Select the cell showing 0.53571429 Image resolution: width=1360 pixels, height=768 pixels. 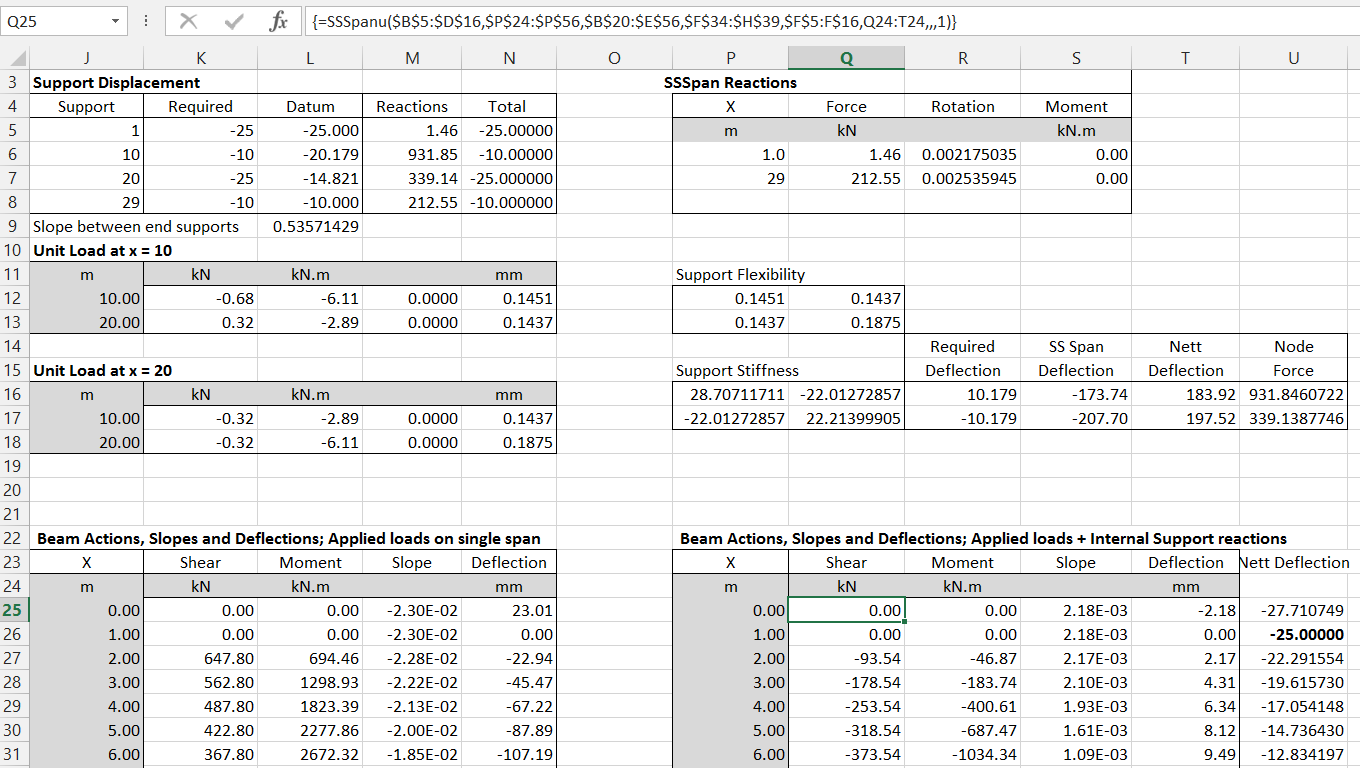[309, 226]
